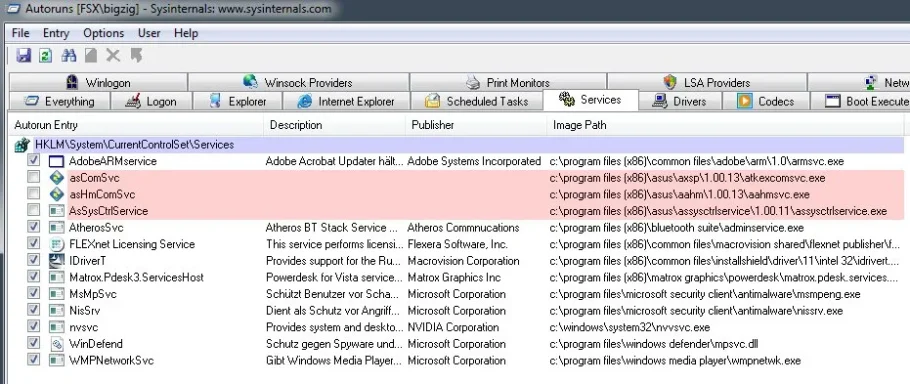This screenshot has width=910, height=384.
Task: Click the Delete X toolbar icon
Action: (x=113, y=56)
